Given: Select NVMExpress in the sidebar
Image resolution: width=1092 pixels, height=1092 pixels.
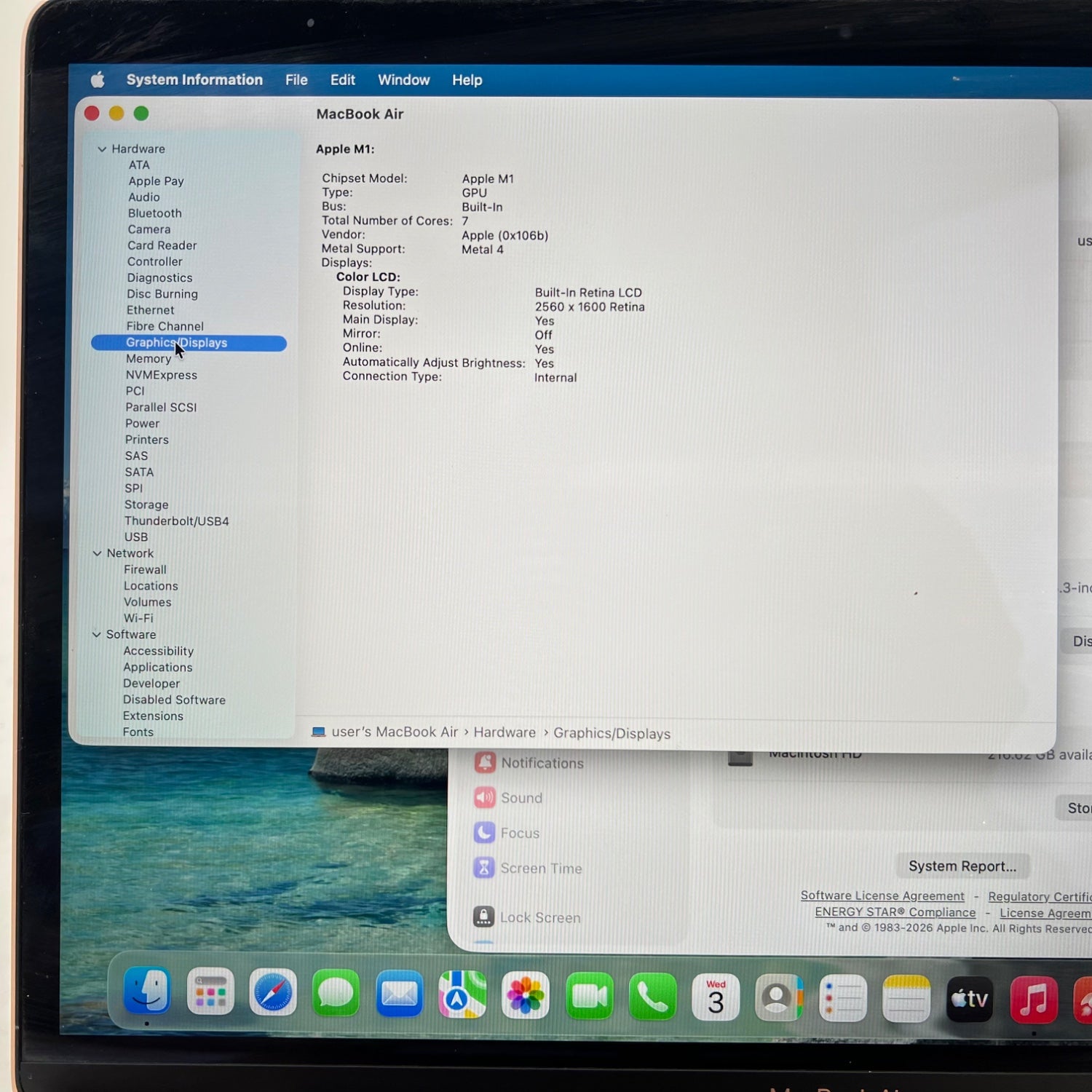Looking at the screenshot, I should click(x=162, y=375).
